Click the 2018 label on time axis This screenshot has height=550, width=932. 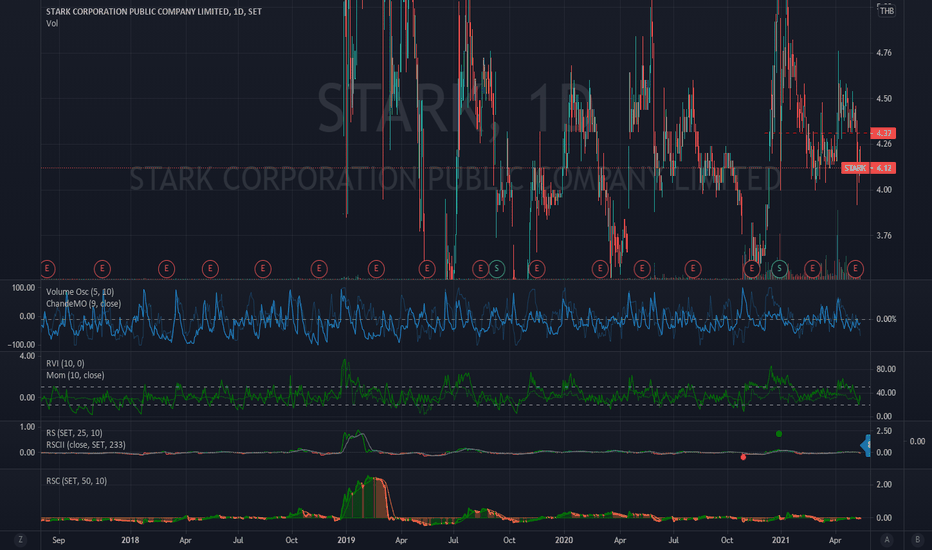tap(130, 540)
